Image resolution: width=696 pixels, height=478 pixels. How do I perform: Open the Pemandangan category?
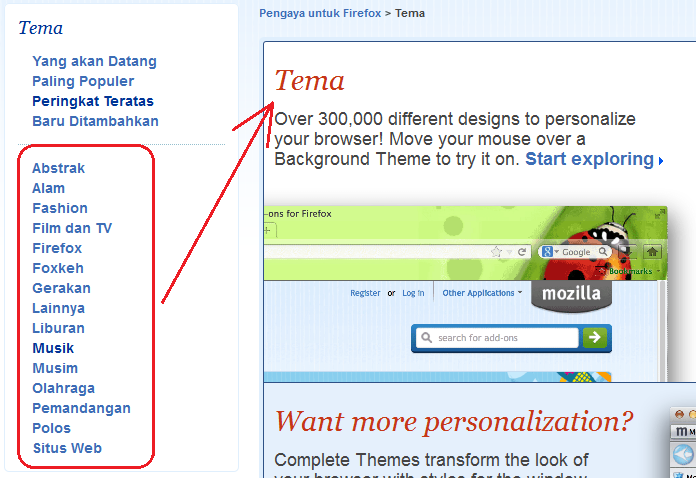pyautogui.click(x=81, y=408)
